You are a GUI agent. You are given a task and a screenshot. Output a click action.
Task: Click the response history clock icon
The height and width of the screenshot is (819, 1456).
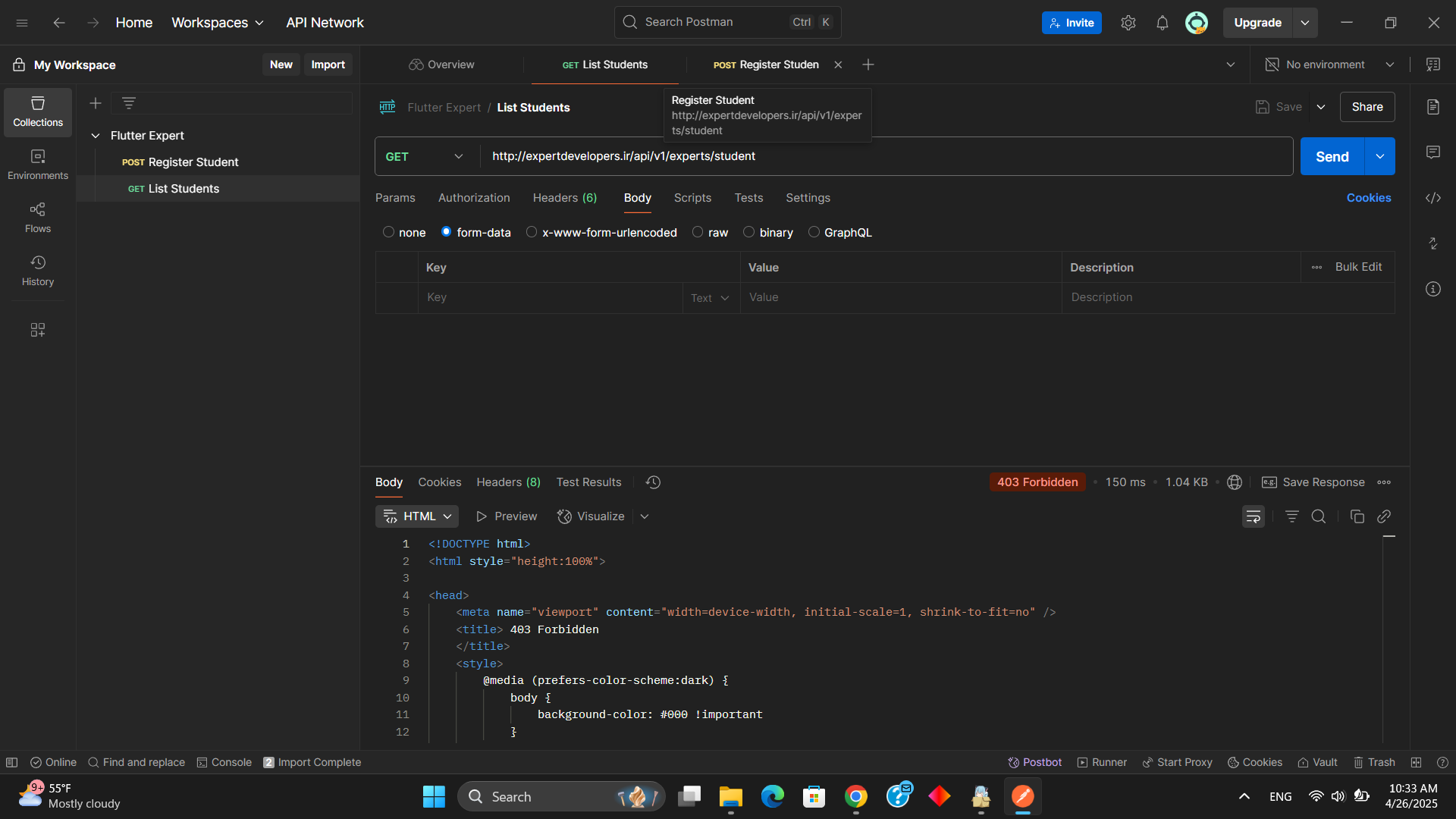point(653,482)
